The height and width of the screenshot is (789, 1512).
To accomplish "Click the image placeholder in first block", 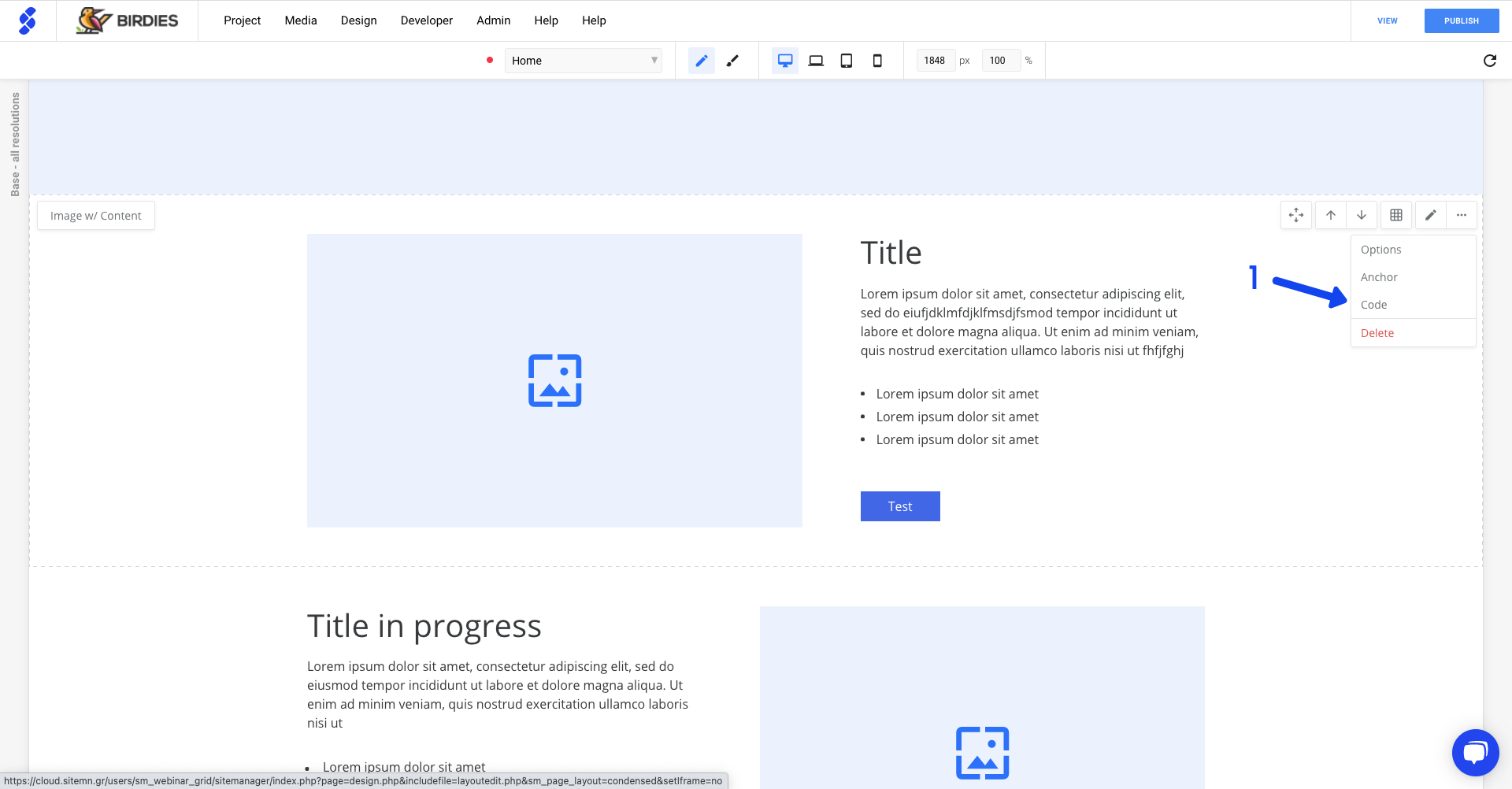I will [x=554, y=380].
